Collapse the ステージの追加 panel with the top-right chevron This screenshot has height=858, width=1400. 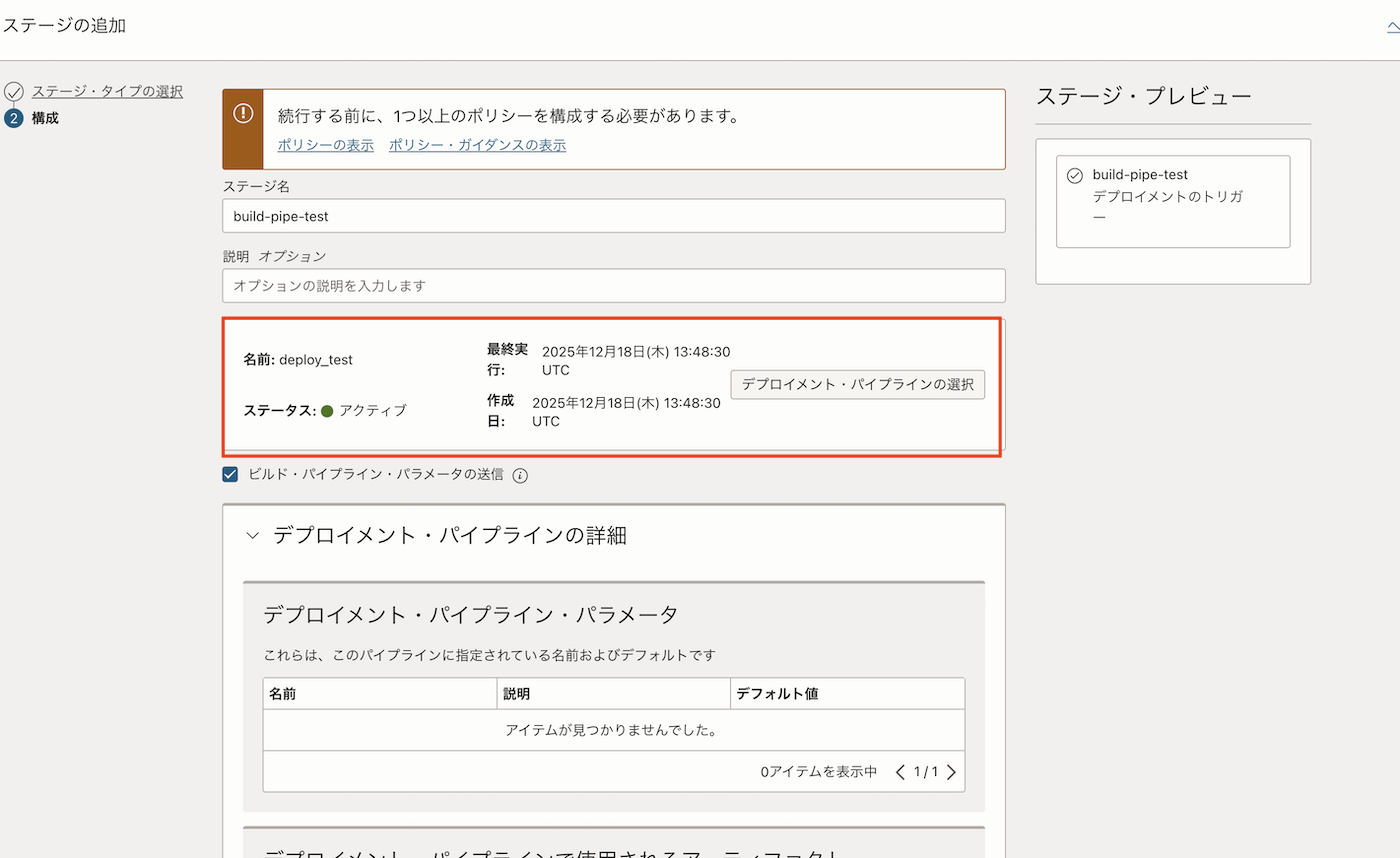1393,27
